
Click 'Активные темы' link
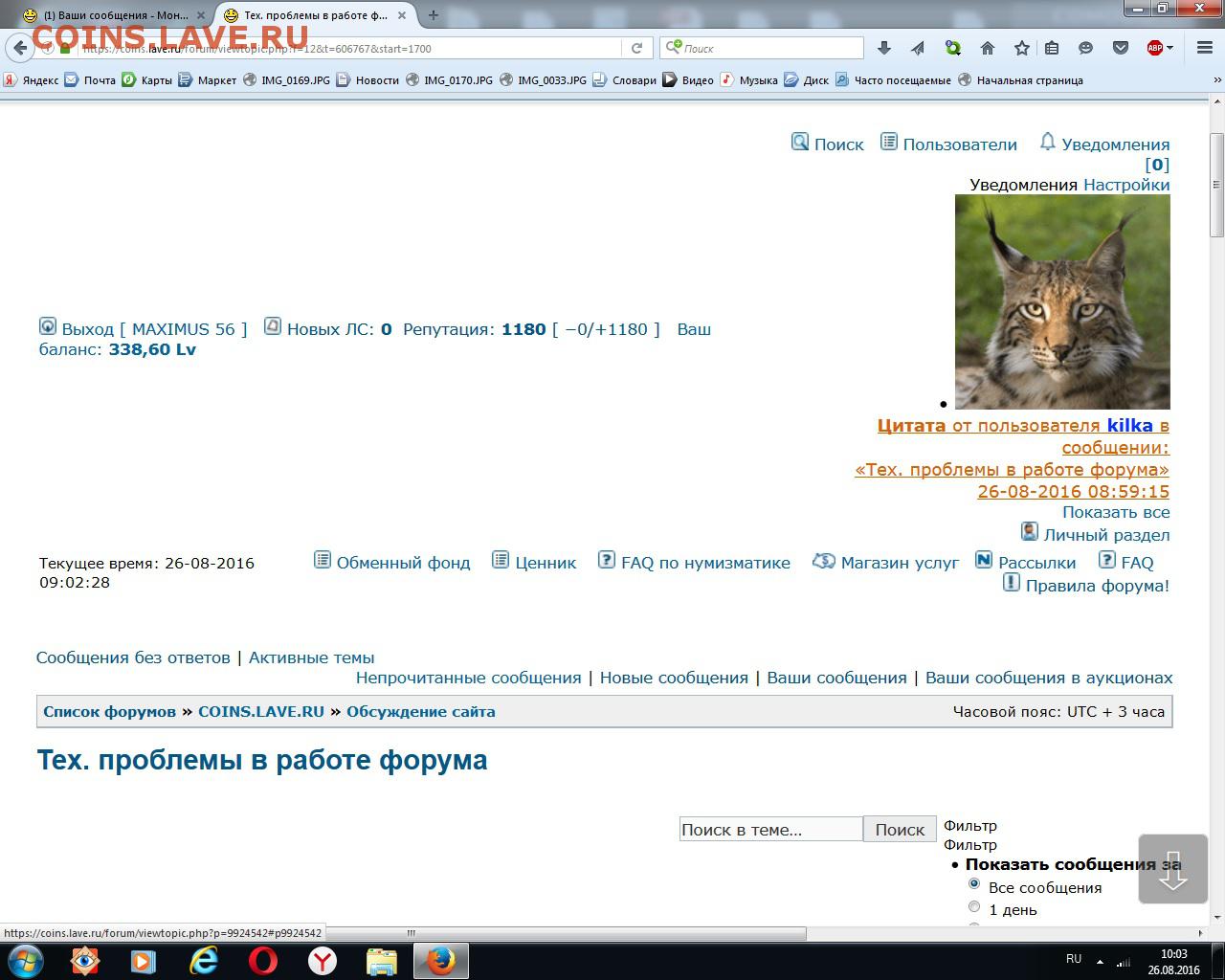pos(311,657)
